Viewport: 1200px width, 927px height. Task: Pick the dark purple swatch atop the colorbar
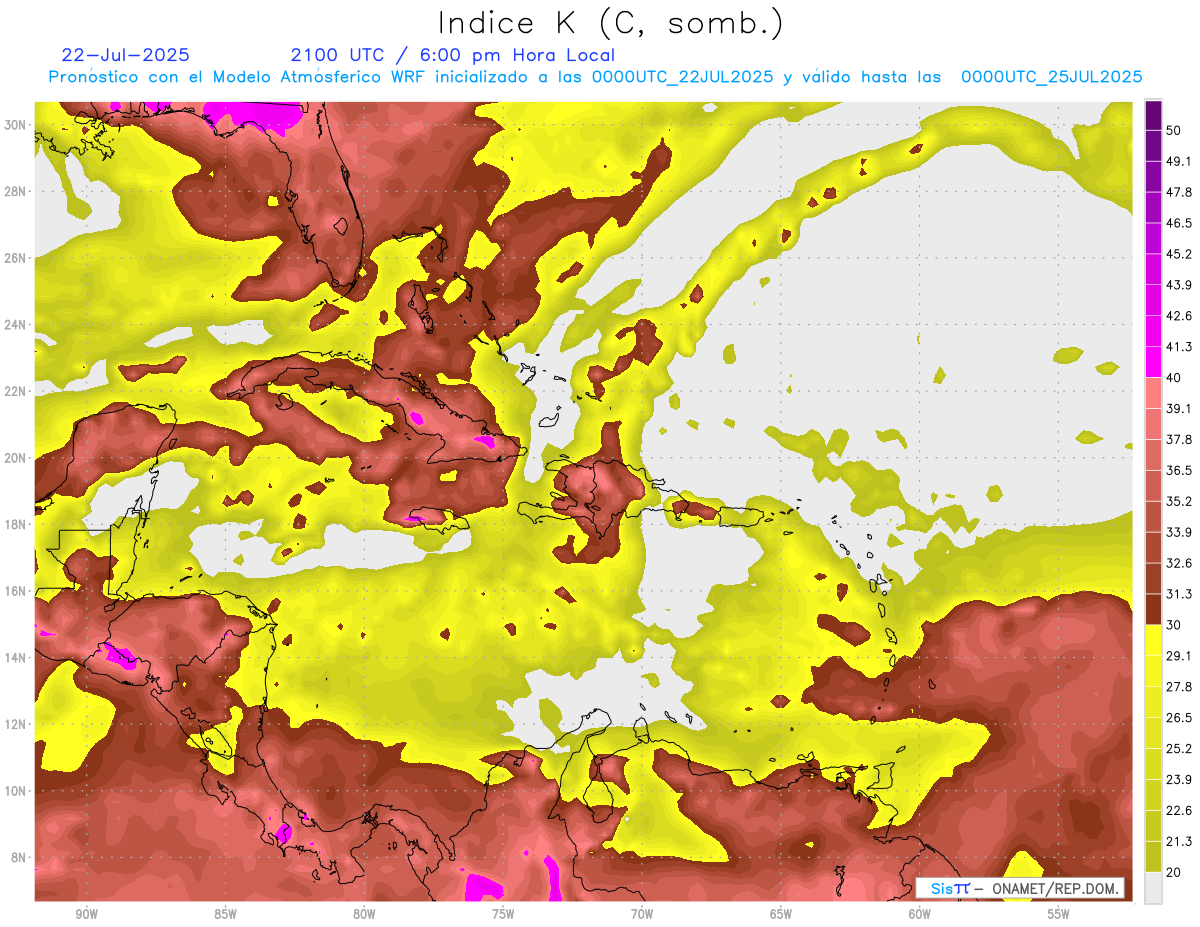(1153, 115)
